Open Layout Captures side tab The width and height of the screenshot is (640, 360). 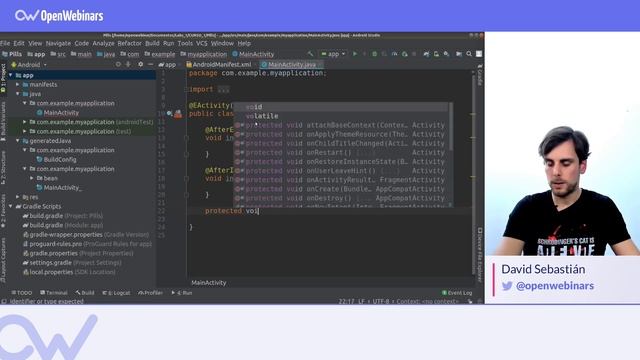pos(3,260)
